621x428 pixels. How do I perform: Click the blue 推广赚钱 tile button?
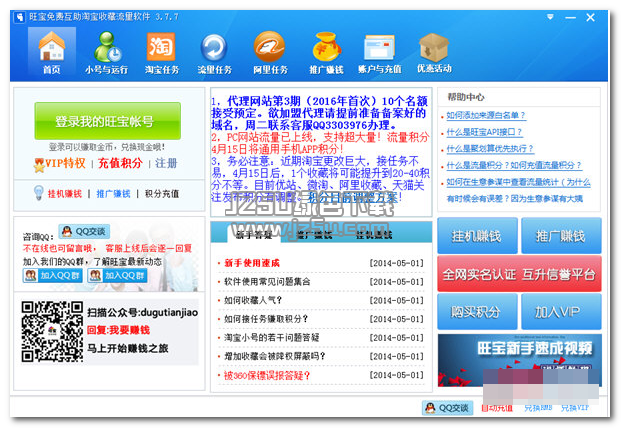tap(561, 236)
